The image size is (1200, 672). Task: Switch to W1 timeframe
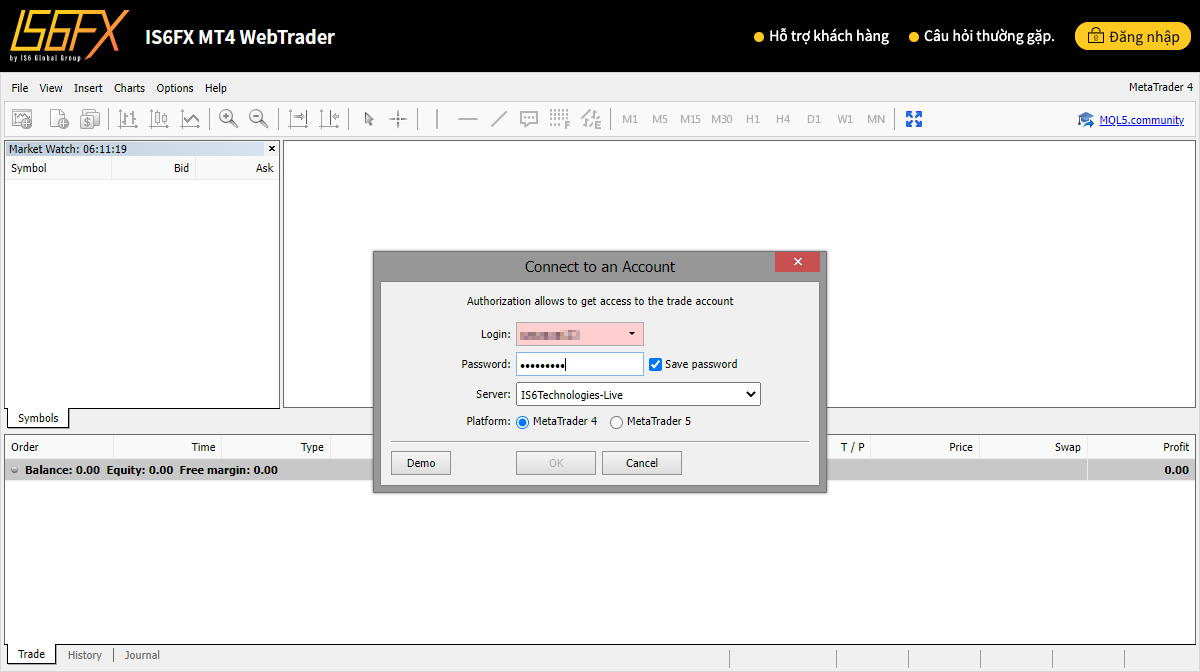click(x=845, y=119)
